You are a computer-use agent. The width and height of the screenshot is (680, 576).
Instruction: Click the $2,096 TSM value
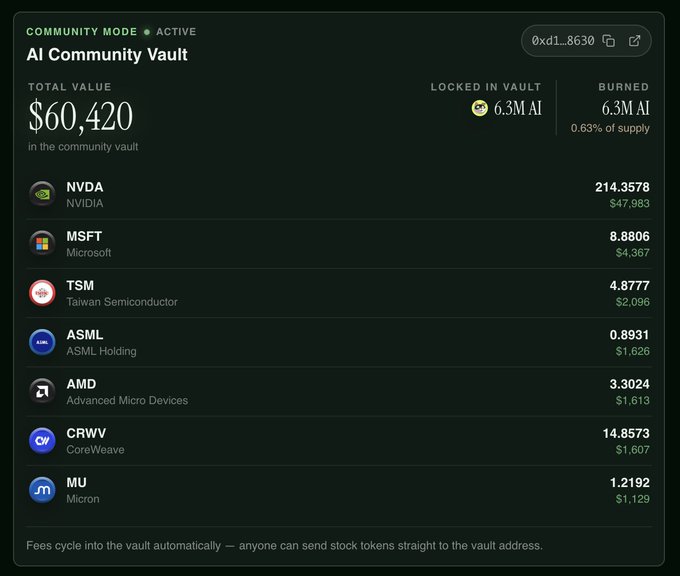633,302
